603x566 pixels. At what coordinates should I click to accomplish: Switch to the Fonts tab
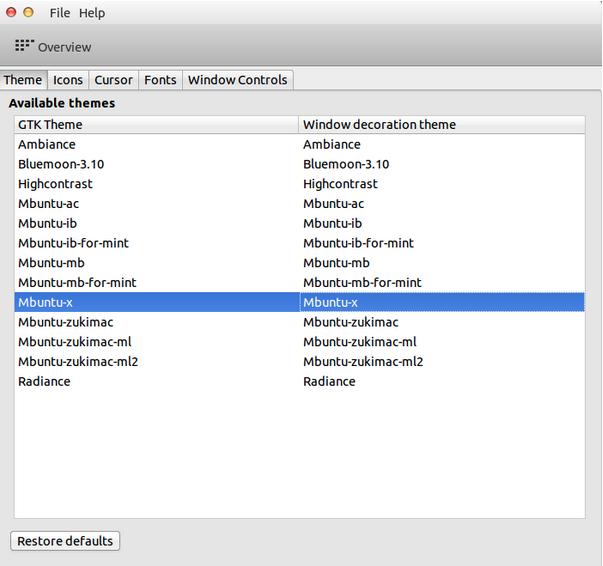(x=160, y=80)
